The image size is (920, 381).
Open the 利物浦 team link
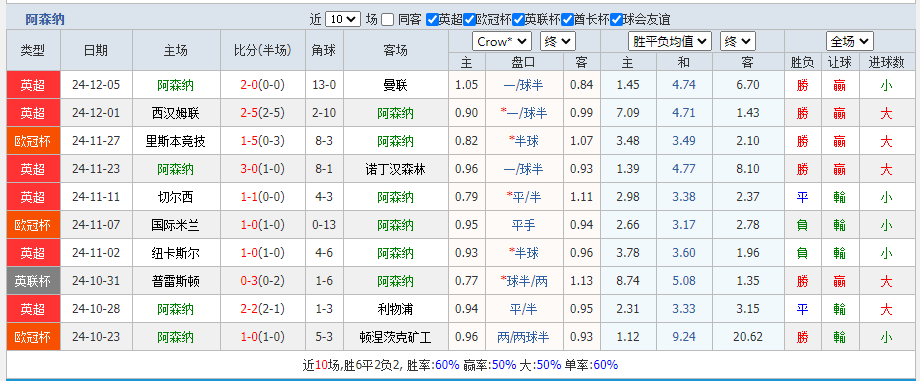tap(395, 309)
